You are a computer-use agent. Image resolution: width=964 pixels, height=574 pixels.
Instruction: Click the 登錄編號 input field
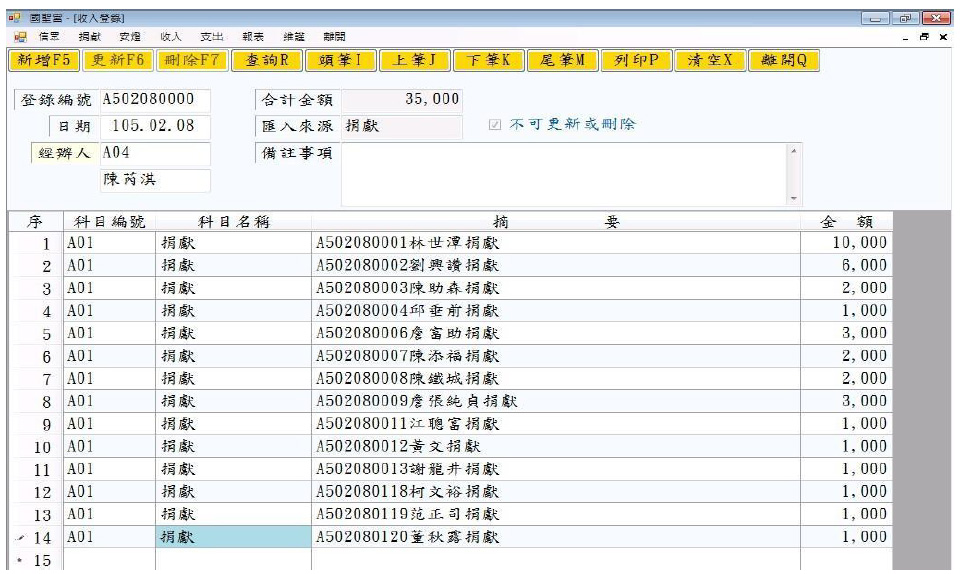coord(154,100)
